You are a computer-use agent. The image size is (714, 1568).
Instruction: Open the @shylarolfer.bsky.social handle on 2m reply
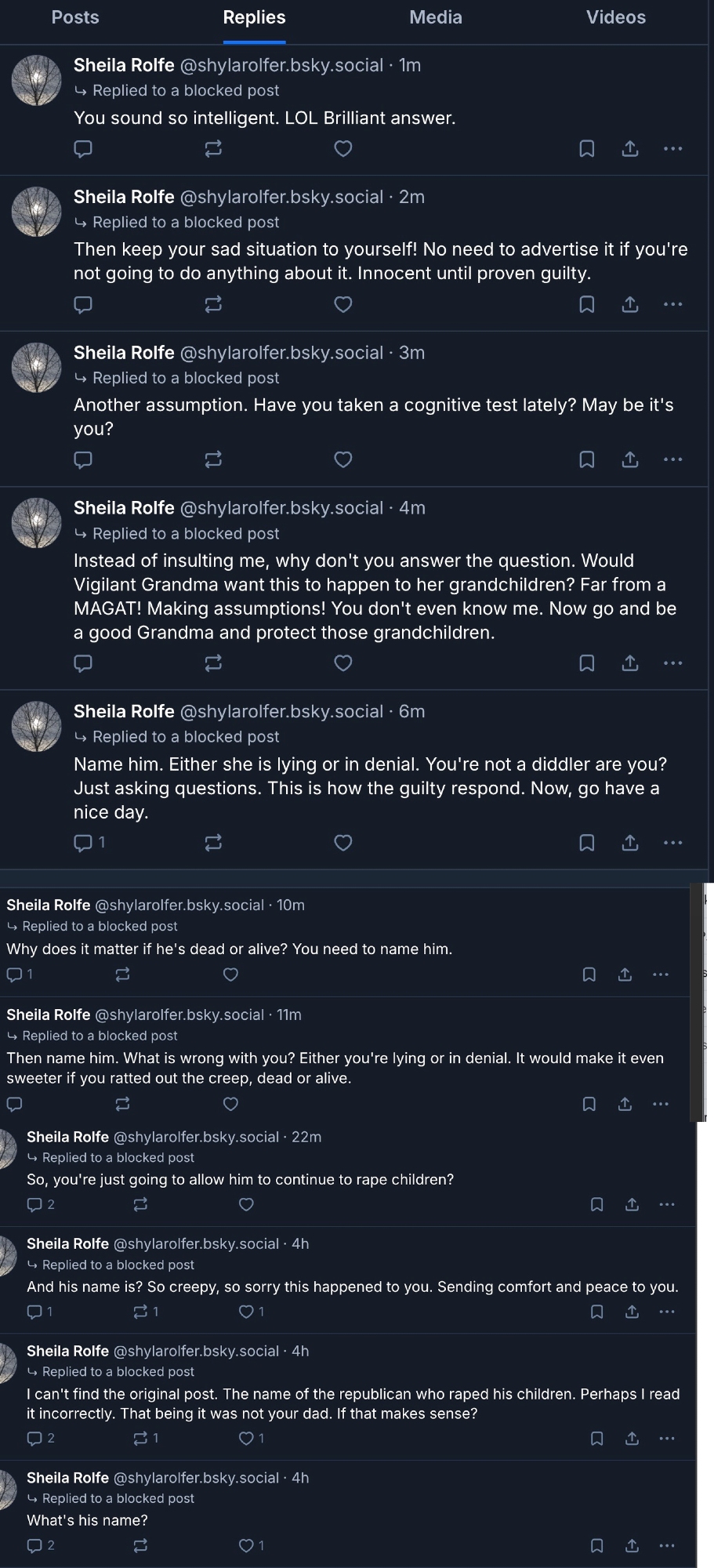(x=281, y=197)
